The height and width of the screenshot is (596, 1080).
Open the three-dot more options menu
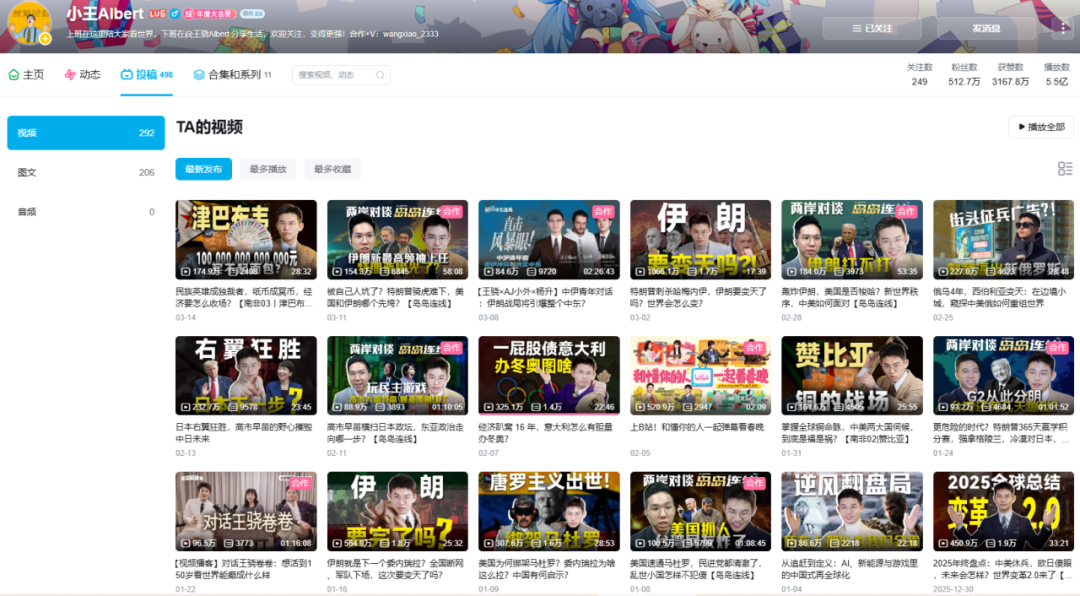(1063, 28)
